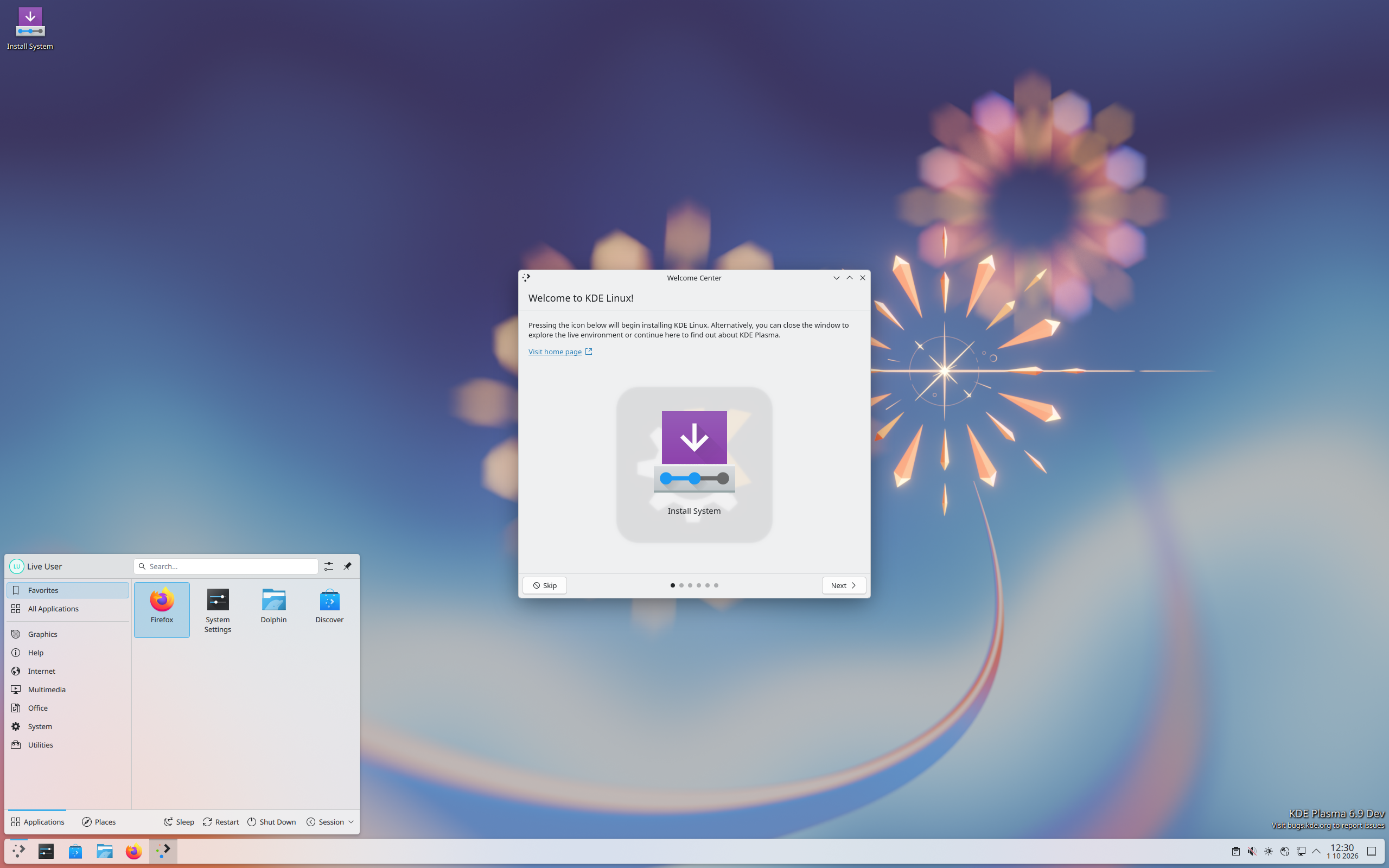Viewport: 1389px width, 868px height.
Task: Focus the launcher Search field
Action: point(226,566)
